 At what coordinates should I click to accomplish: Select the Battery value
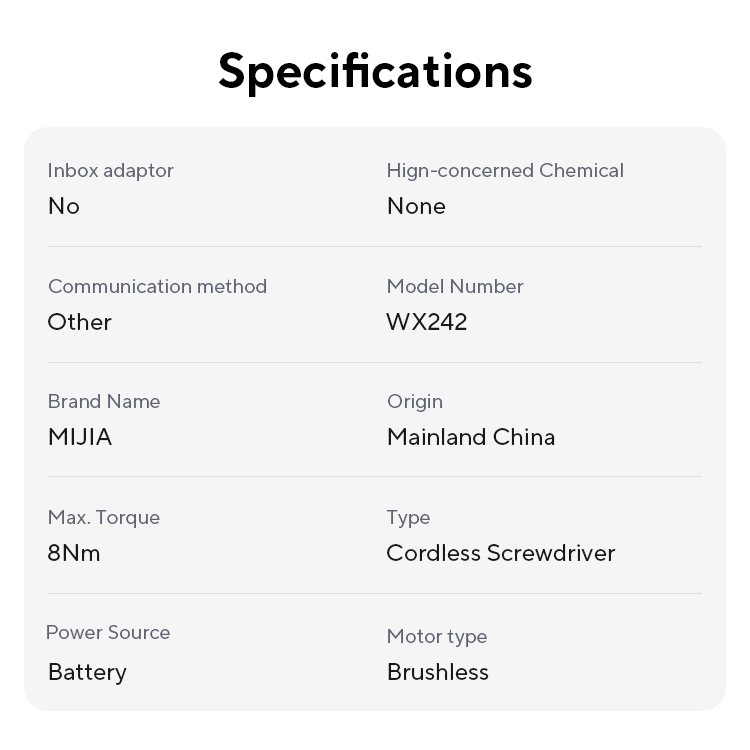[x=87, y=672]
